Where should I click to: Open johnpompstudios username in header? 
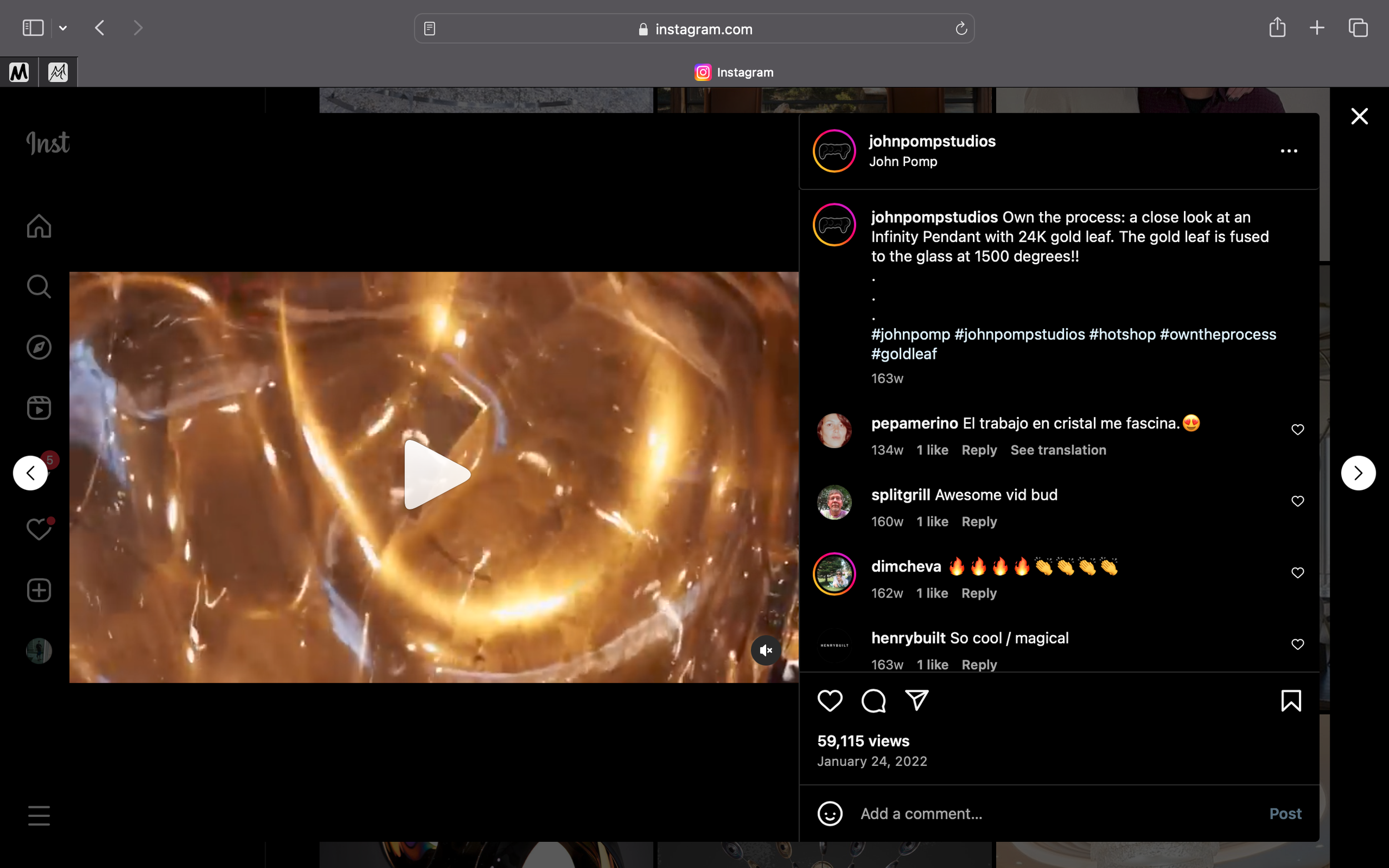click(x=932, y=141)
